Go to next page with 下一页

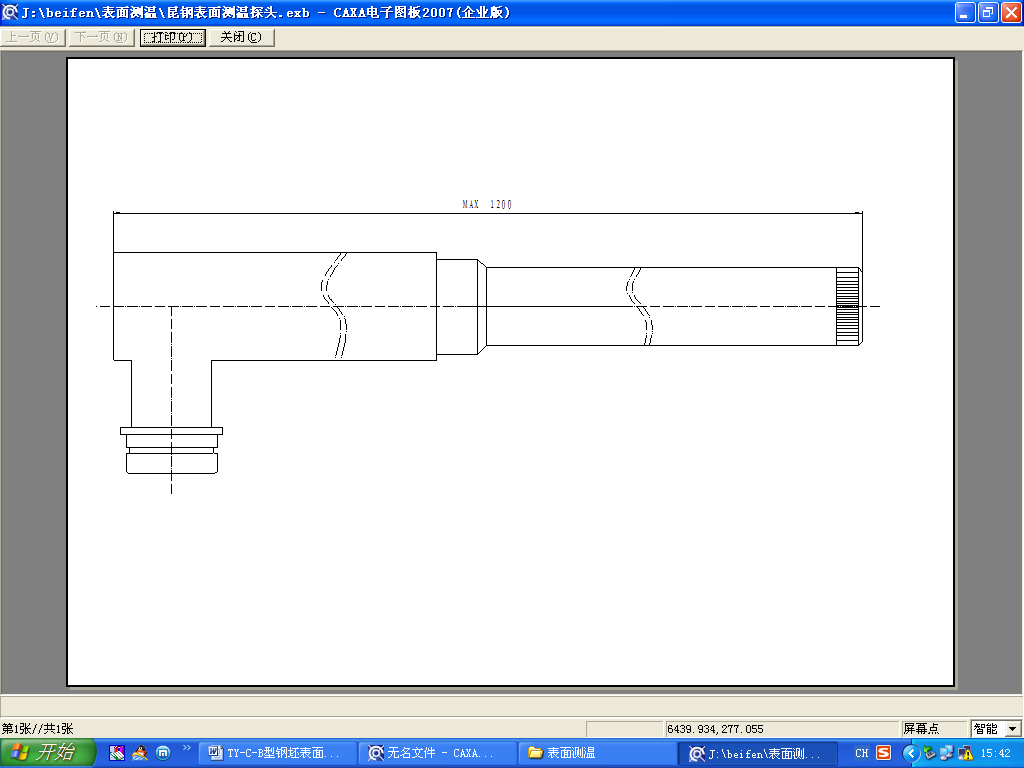[x=100, y=37]
